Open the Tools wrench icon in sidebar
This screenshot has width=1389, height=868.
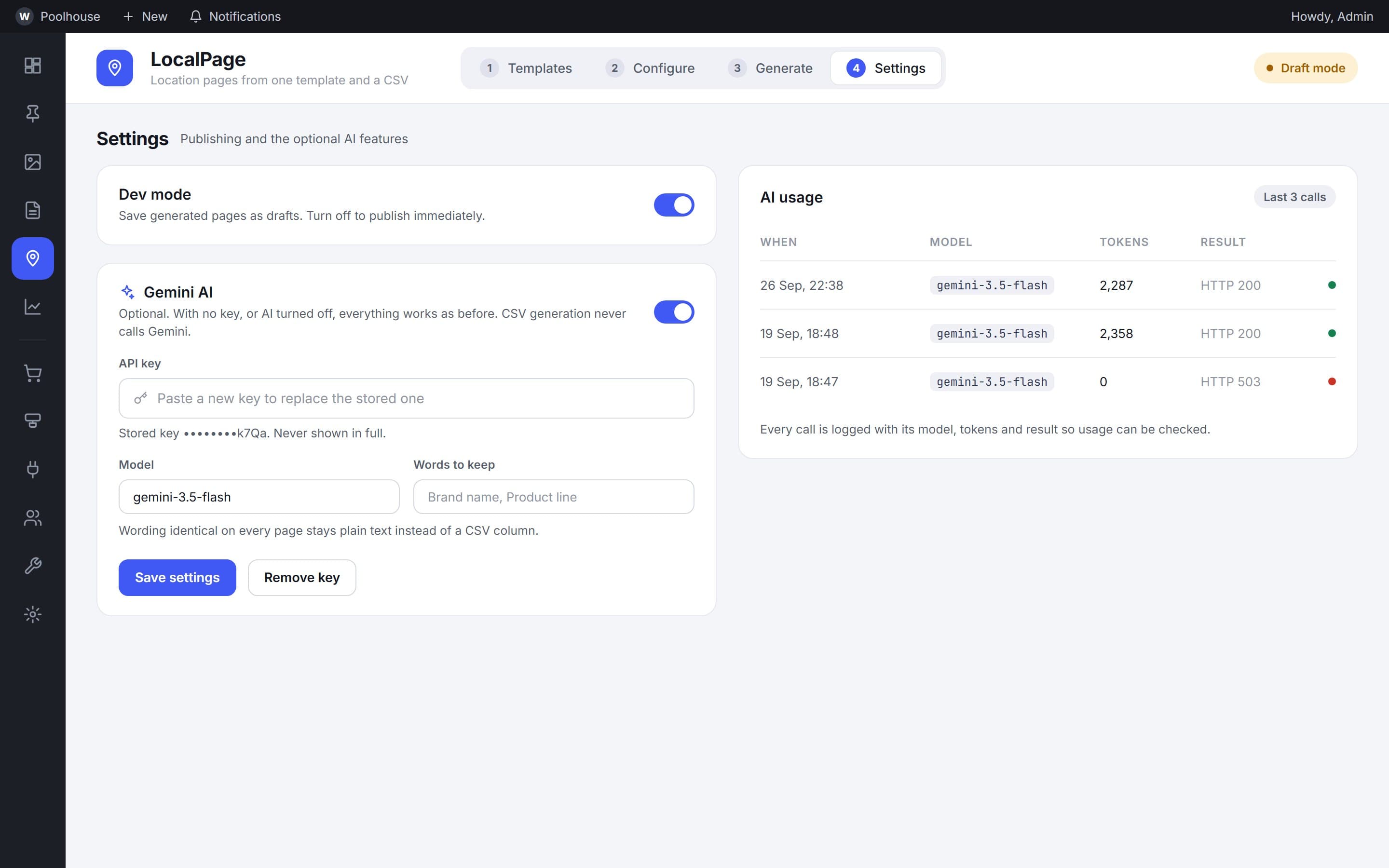(x=33, y=566)
